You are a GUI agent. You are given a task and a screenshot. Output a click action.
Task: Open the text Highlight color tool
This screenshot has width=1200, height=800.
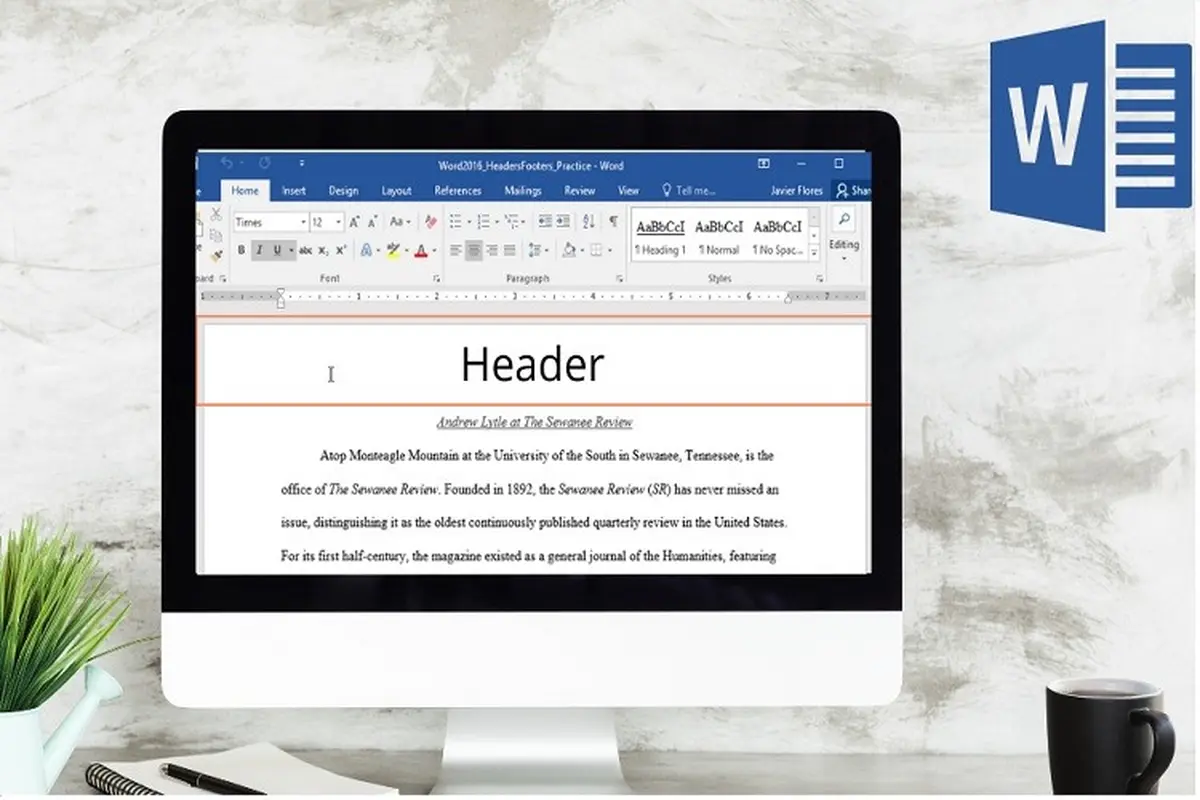click(x=393, y=248)
